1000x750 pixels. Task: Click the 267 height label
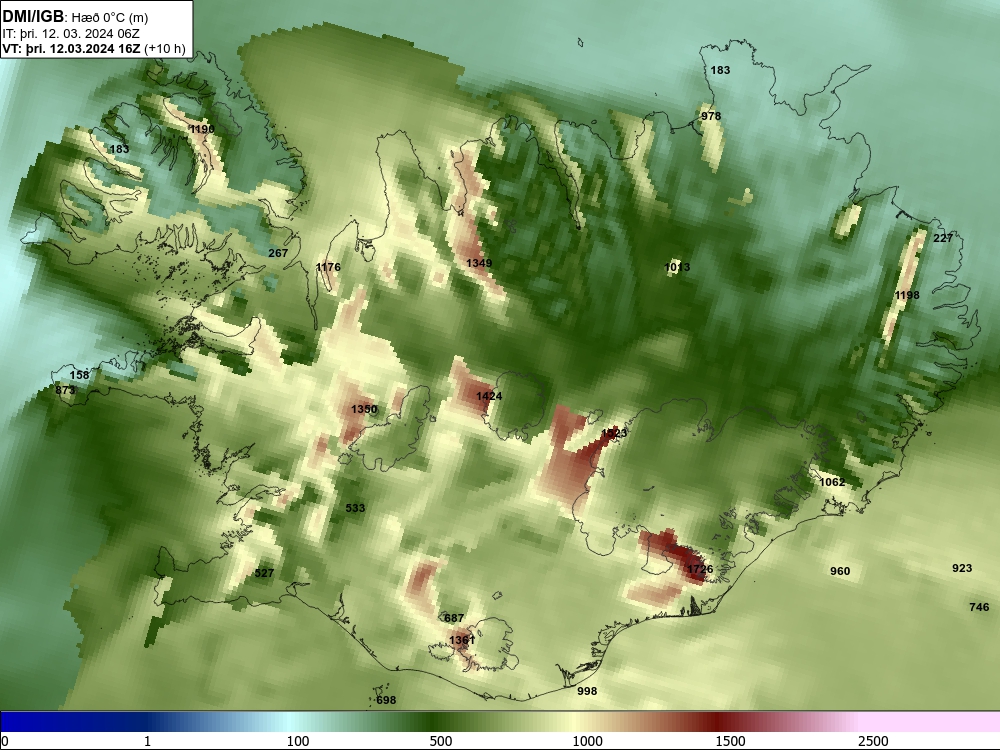pos(278,253)
